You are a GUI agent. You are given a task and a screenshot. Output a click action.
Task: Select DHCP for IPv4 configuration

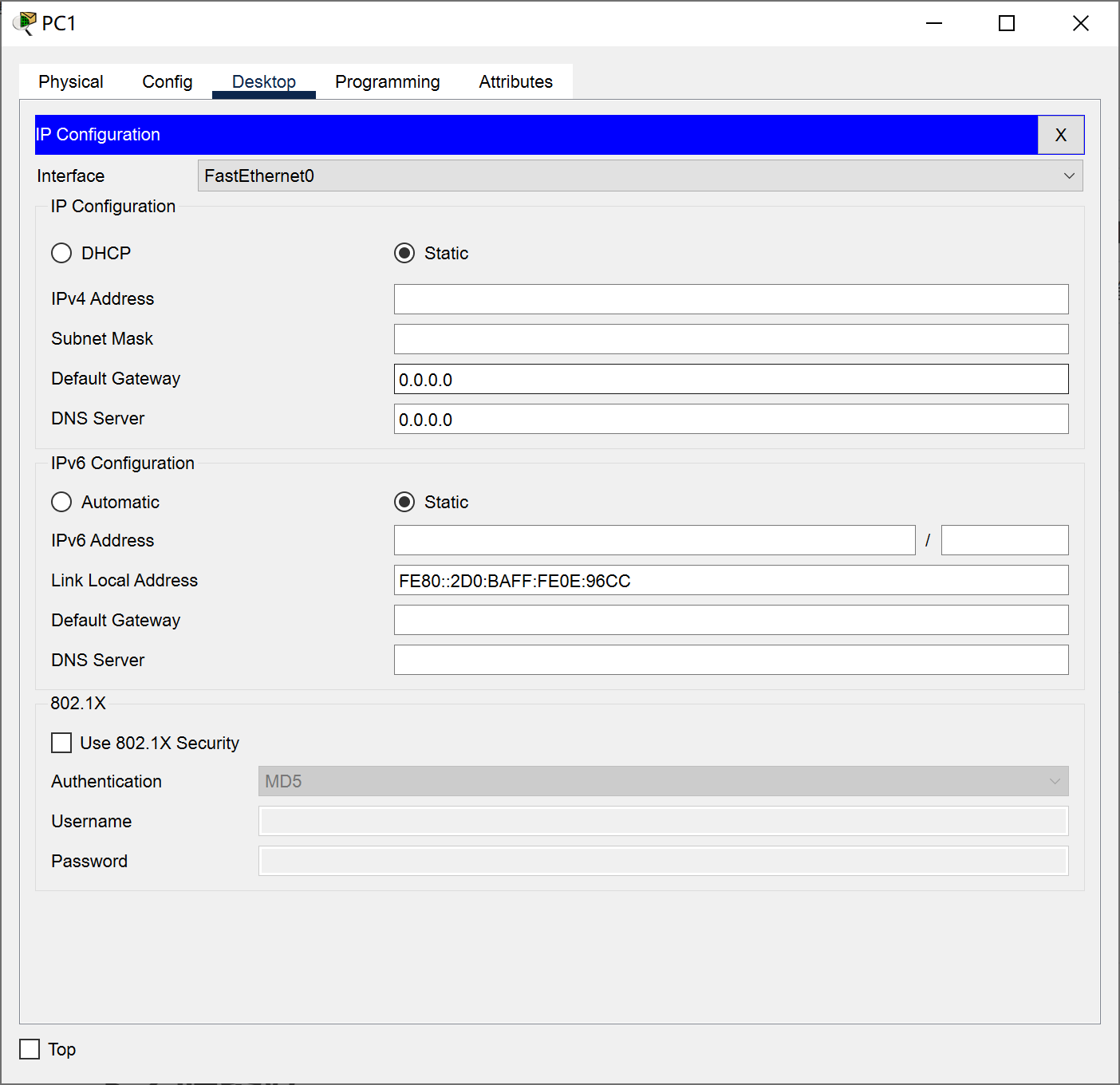[61, 253]
